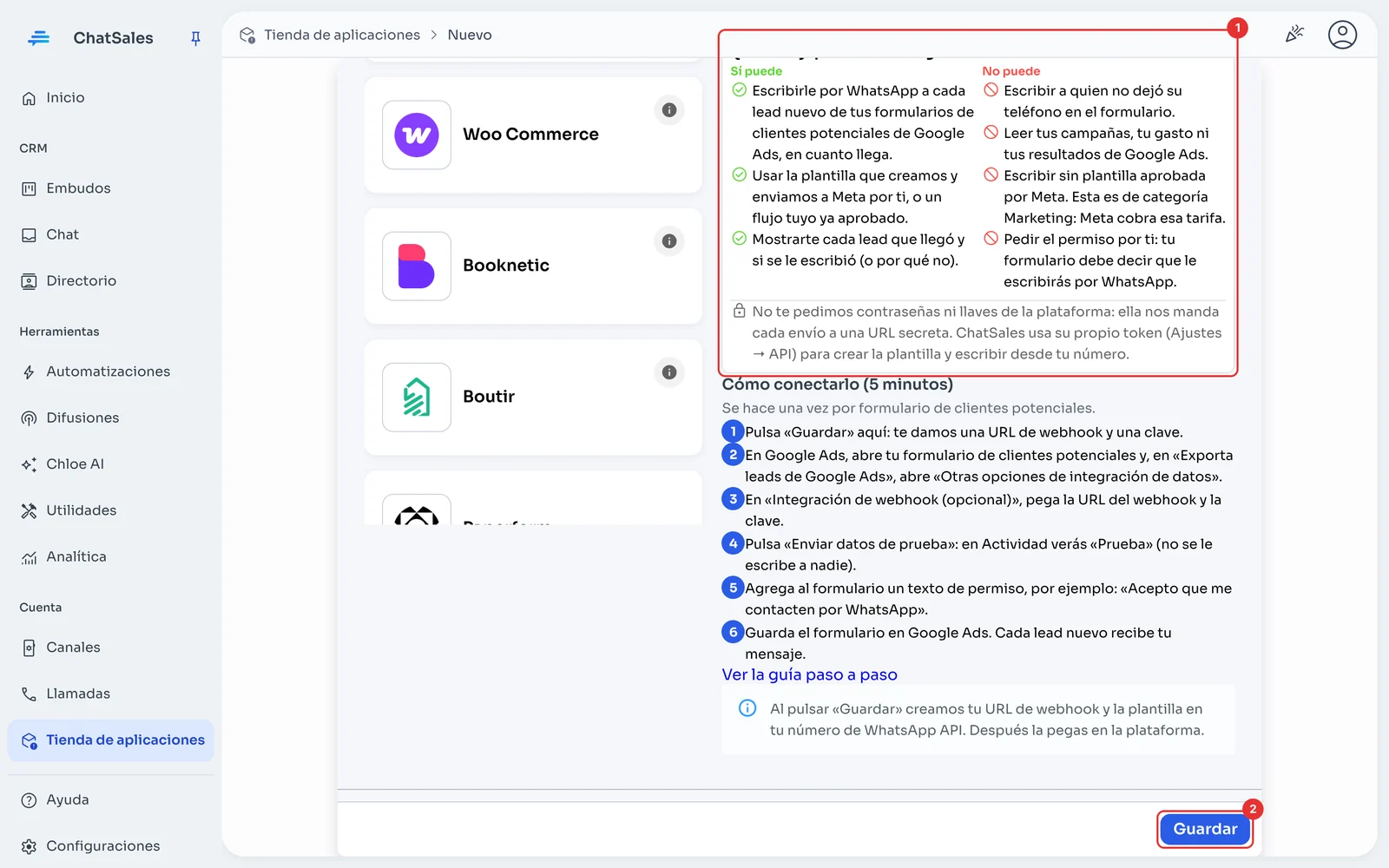Image resolution: width=1389 pixels, height=868 pixels.
Task: Click the ChatSales logo icon
Action: (39, 38)
